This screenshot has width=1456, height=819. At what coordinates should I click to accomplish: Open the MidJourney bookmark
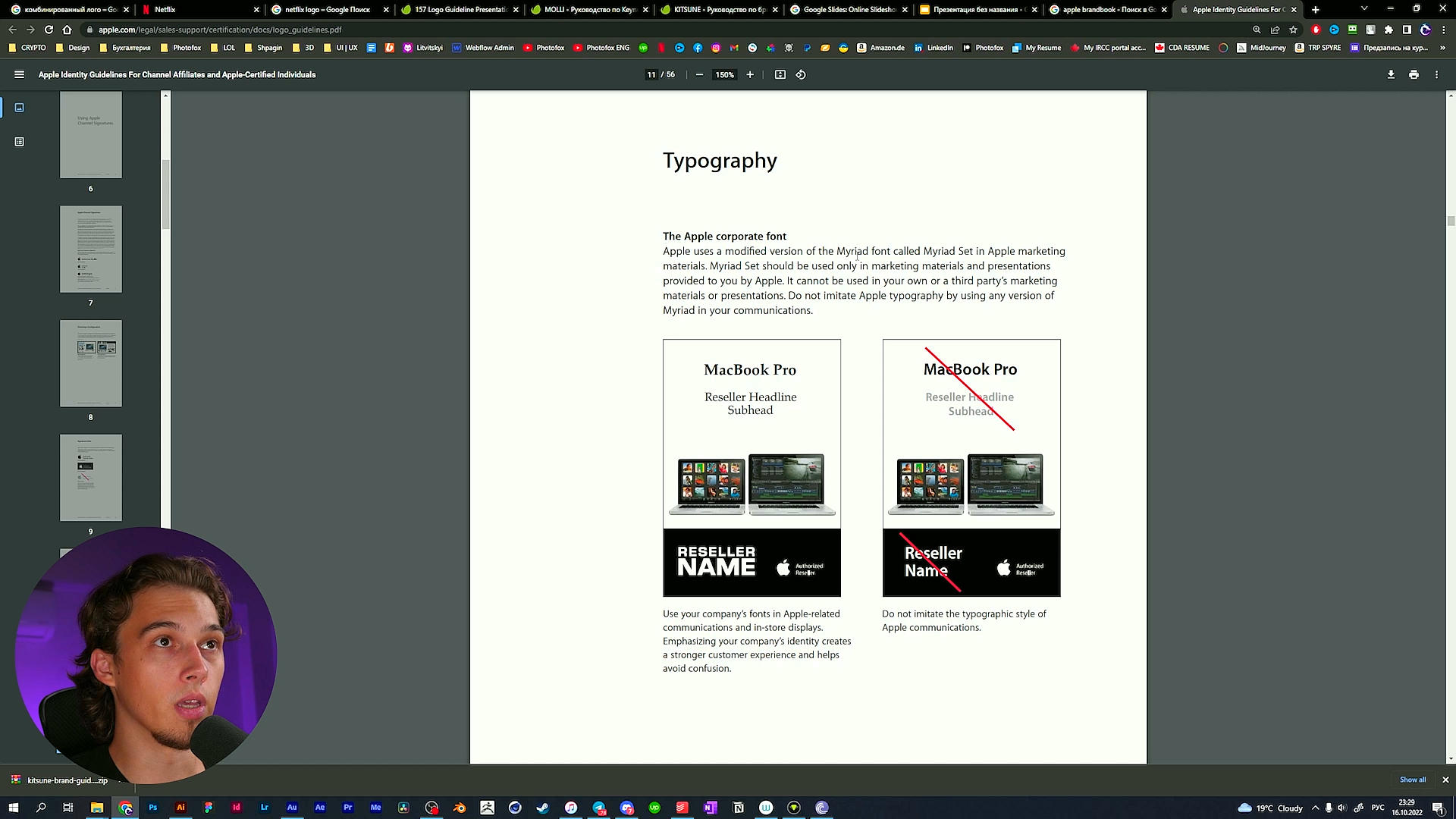[1261, 48]
